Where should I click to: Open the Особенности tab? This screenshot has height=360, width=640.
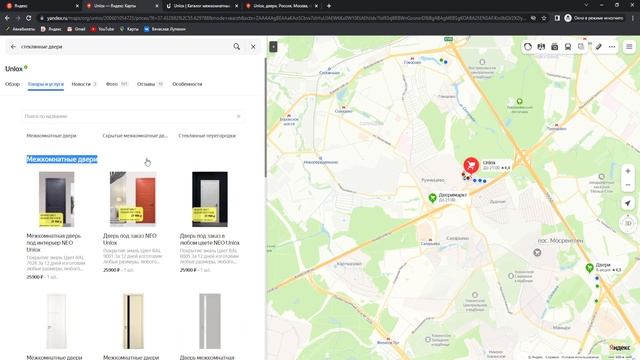click(x=187, y=84)
